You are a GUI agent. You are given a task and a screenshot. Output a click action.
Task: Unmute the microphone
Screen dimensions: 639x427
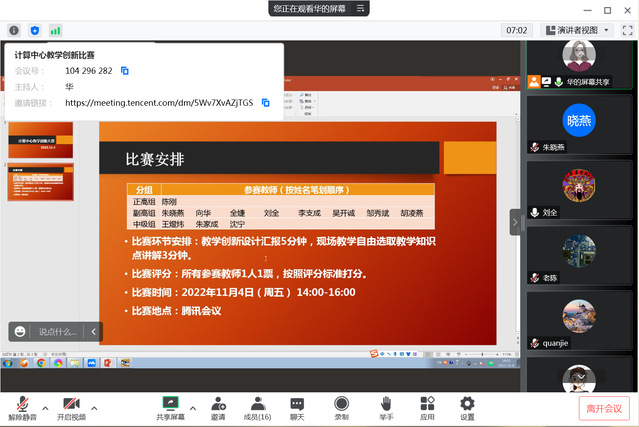[22, 405]
